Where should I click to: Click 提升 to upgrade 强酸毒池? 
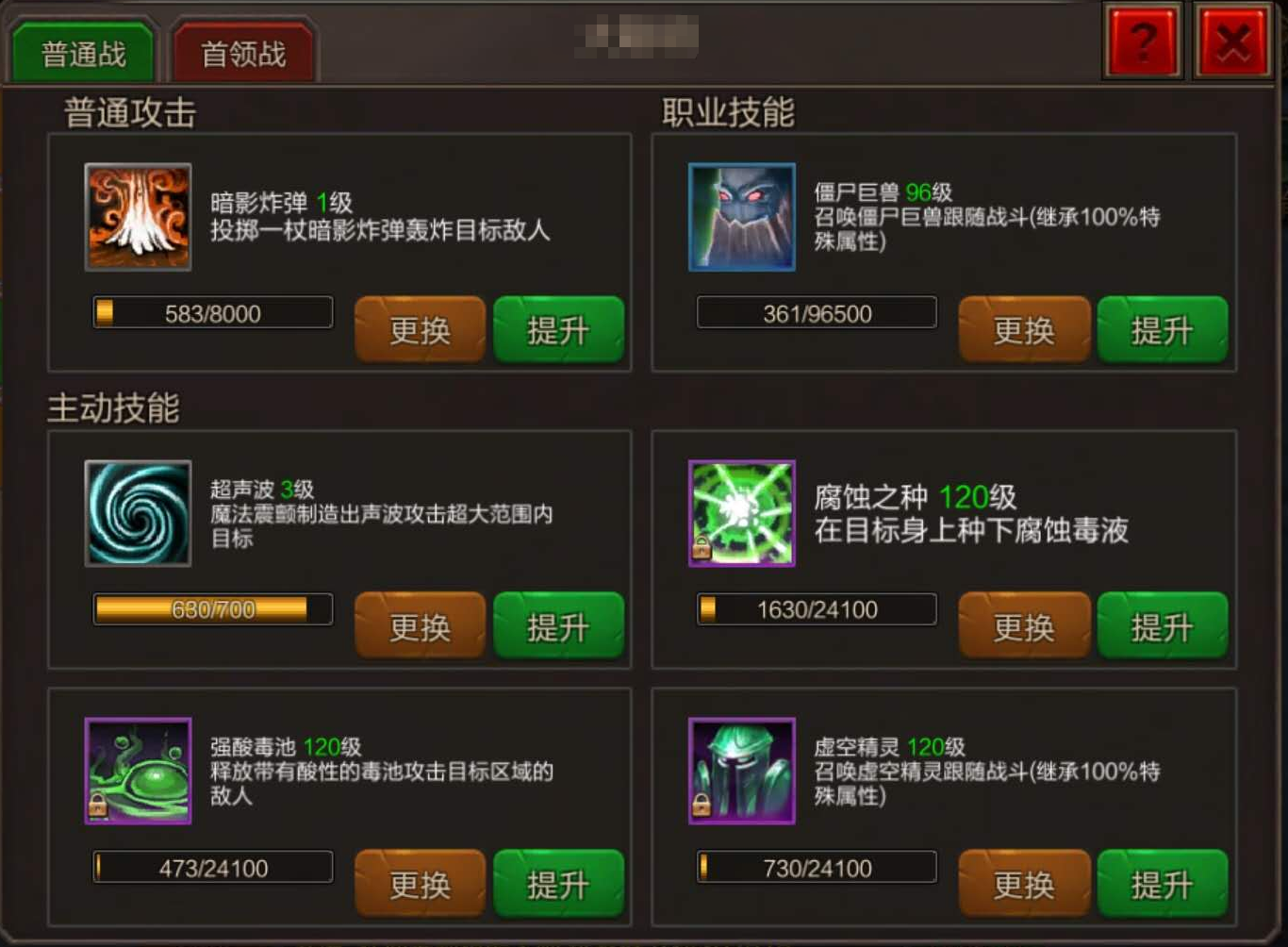(x=558, y=883)
